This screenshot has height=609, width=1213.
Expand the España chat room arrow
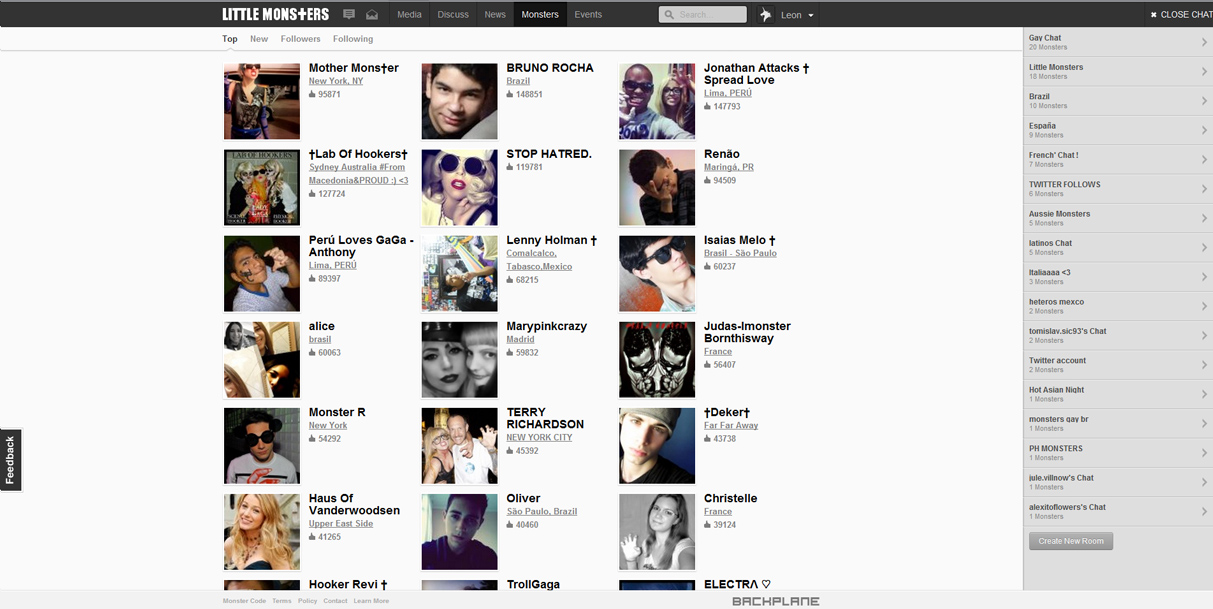(1204, 130)
